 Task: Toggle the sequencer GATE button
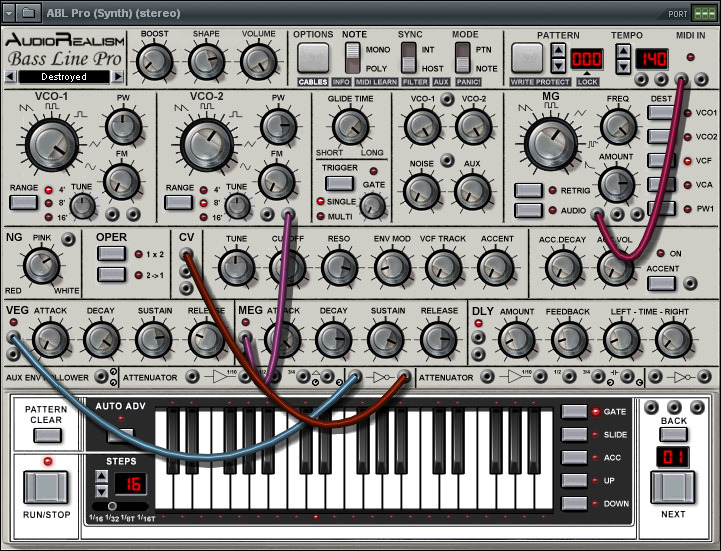[574, 411]
